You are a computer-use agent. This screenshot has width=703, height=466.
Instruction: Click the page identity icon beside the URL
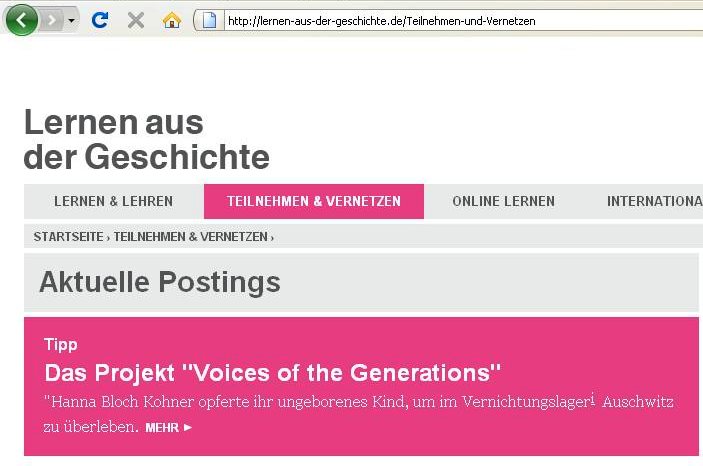(x=209, y=19)
